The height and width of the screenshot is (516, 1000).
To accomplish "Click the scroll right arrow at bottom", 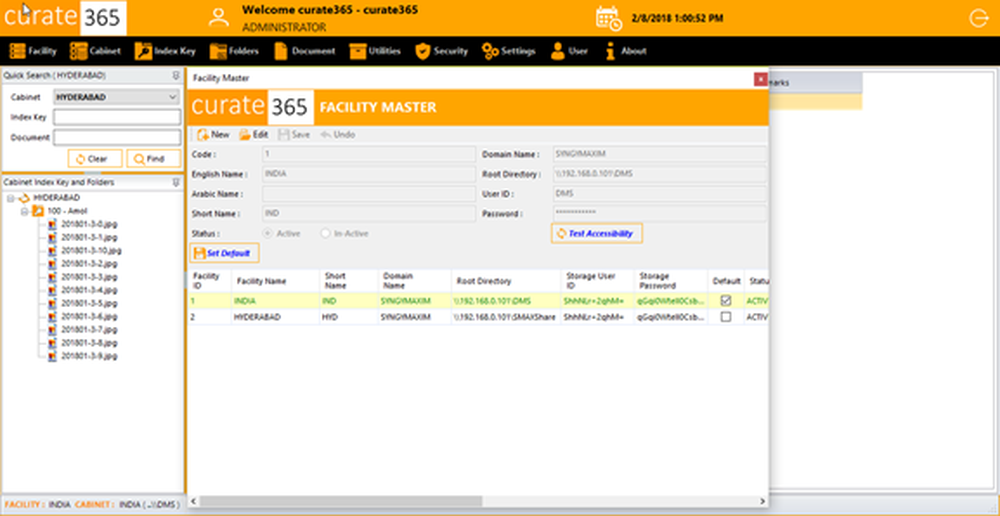I will (x=762, y=501).
